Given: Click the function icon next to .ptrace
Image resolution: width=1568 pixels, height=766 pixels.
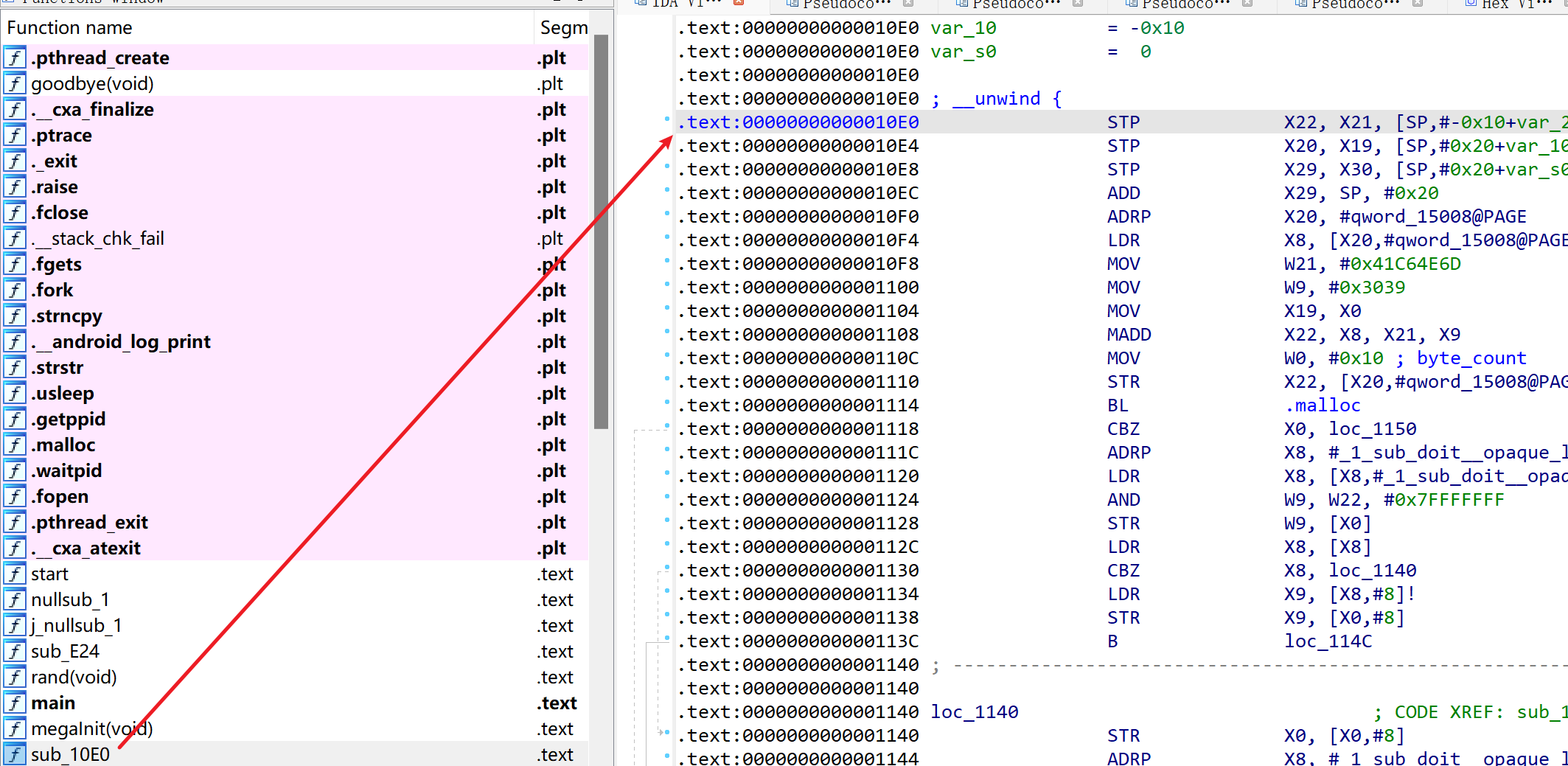Looking at the screenshot, I should 15,135.
